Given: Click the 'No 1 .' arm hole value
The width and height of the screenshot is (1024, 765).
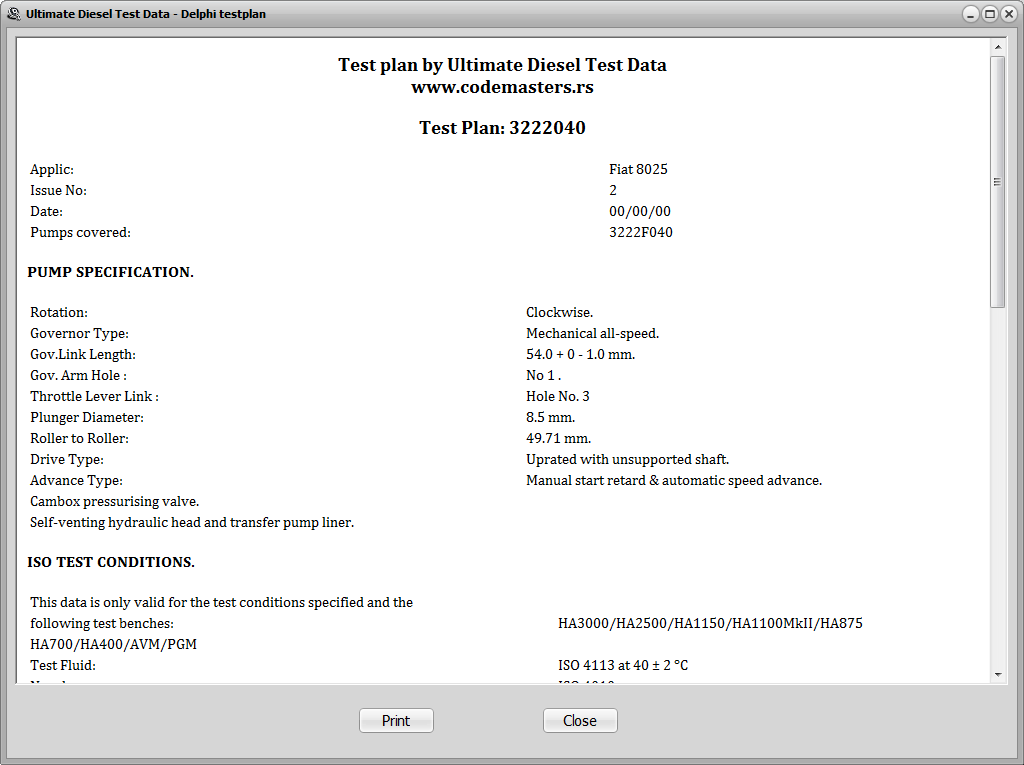Looking at the screenshot, I should (x=543, y=375).
